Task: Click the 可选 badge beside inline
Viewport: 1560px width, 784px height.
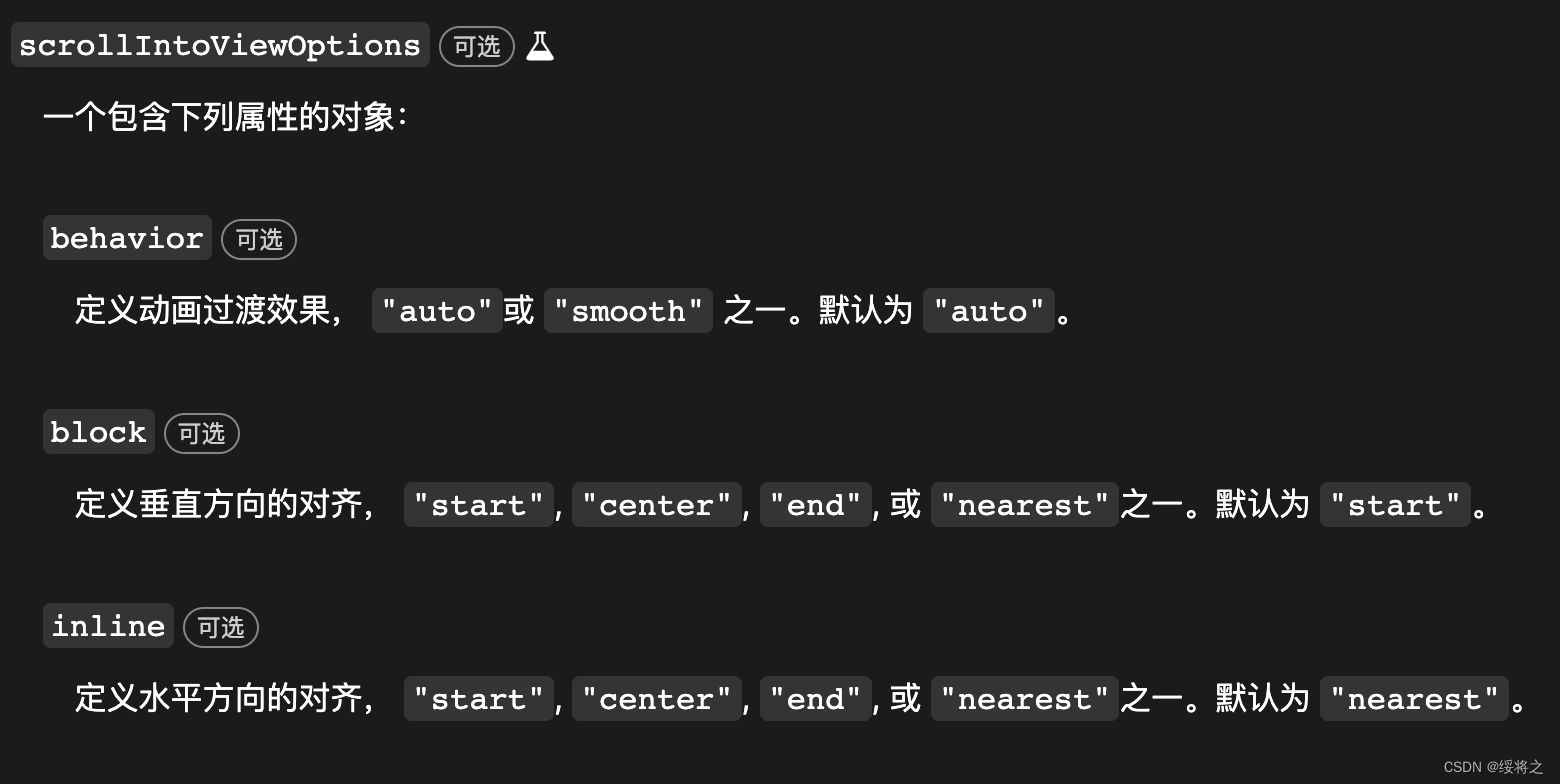Action: click(x=221, y=627)
